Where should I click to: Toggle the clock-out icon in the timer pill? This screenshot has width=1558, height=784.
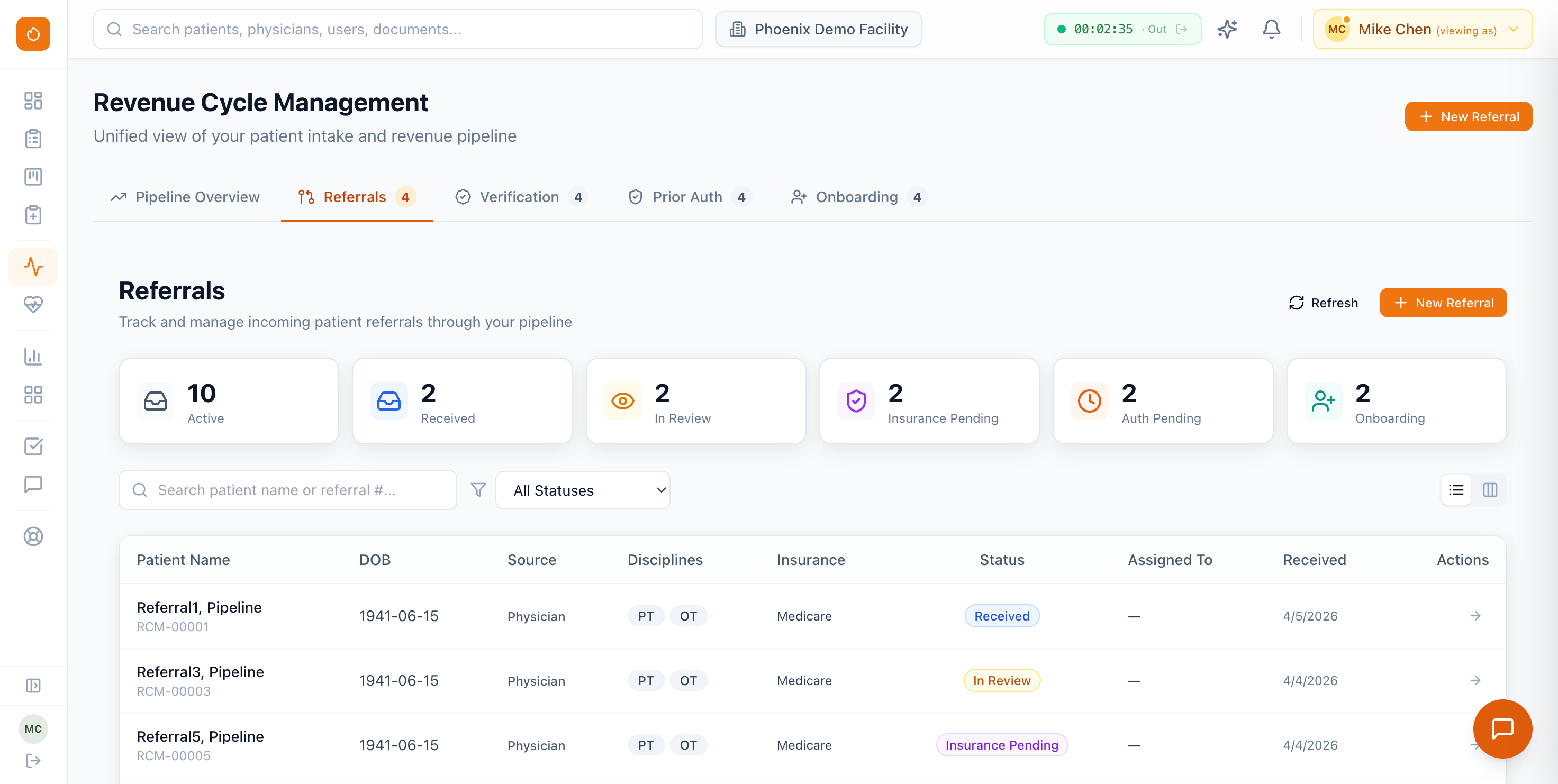(x=1183, y=29)
